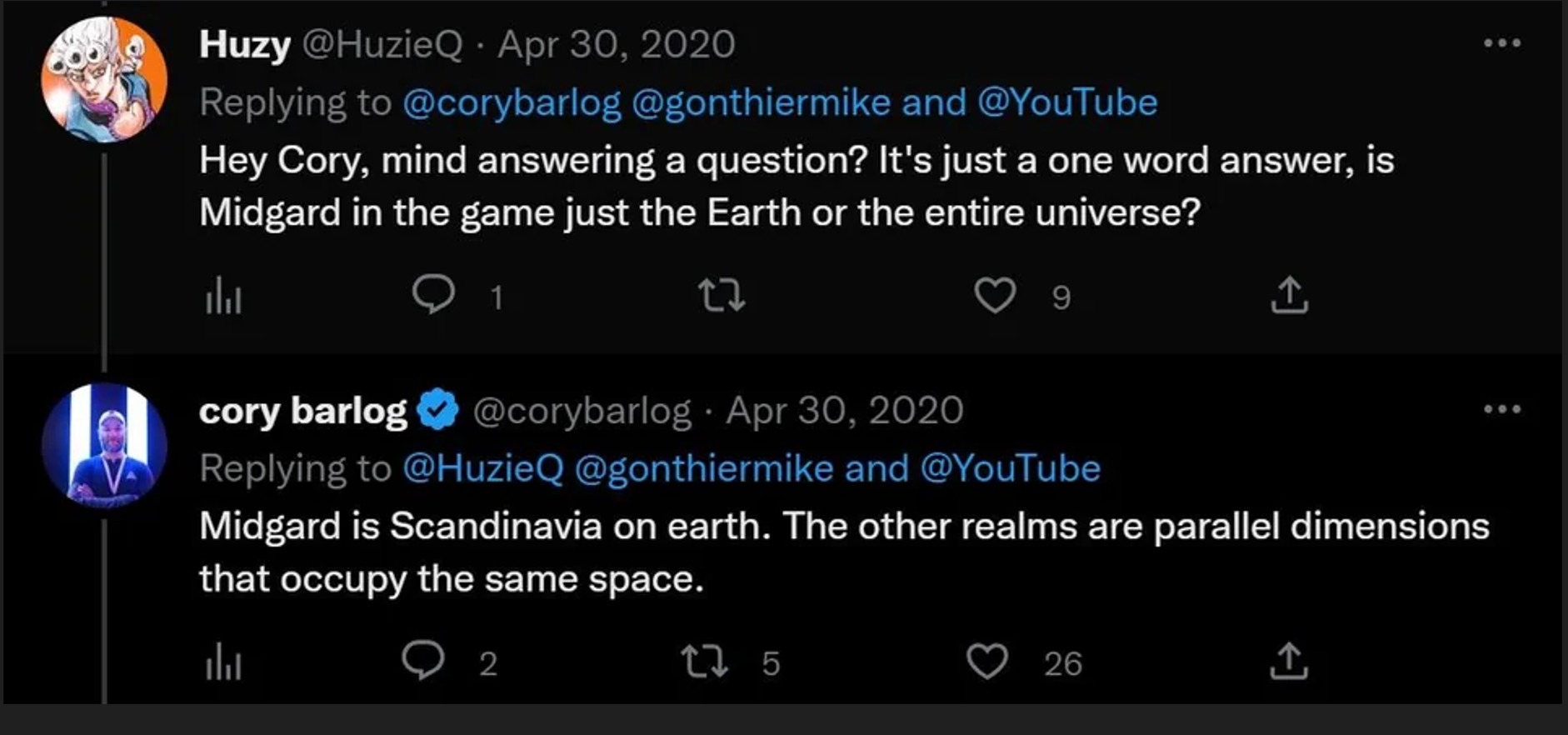Viewport: 1568px width, 735px height.
Task: Click the cory barlog display name
Action: pos(303,411)
